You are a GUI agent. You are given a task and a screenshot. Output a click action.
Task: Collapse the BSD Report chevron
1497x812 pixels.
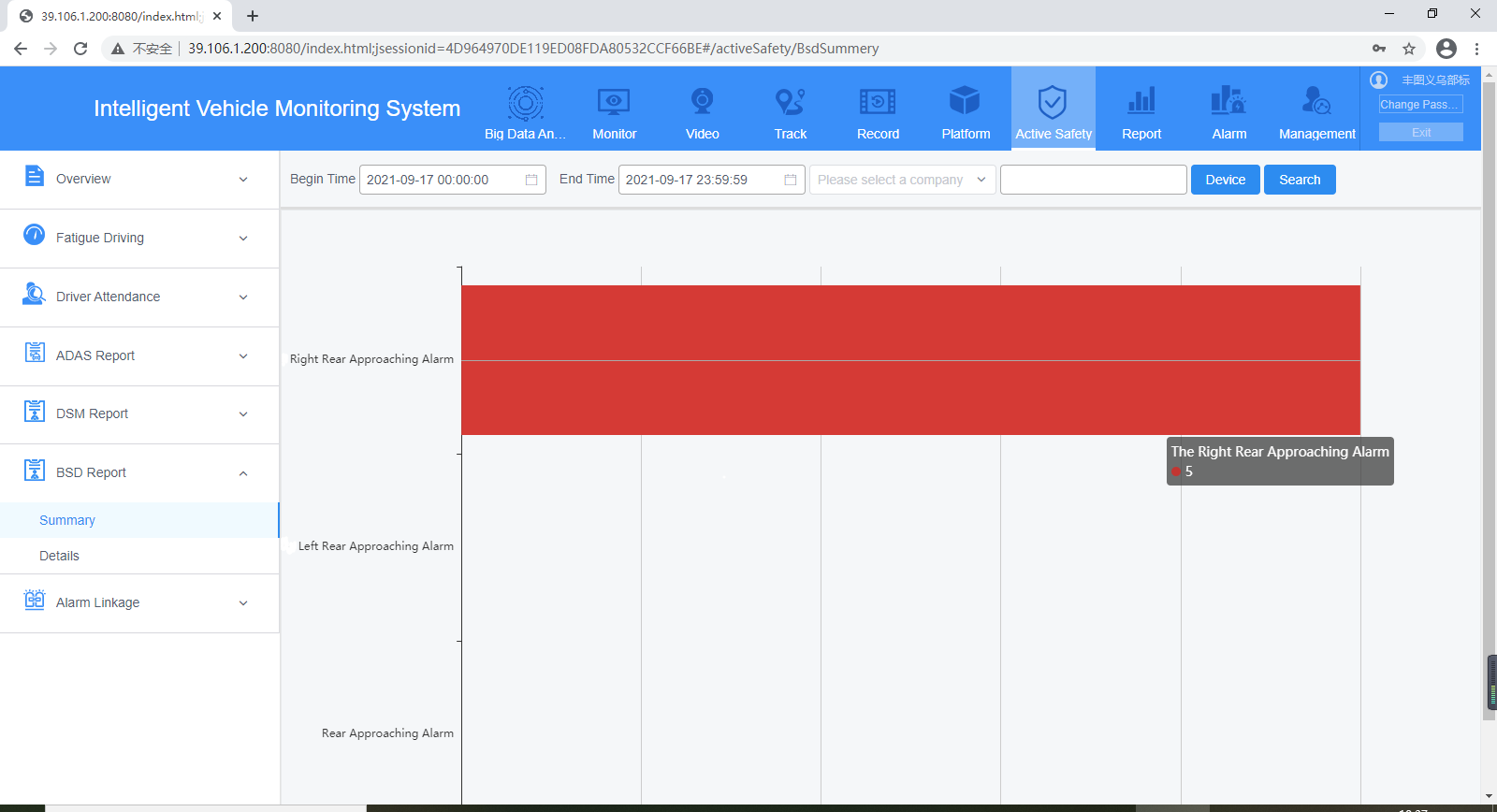(x=243, y=473)
